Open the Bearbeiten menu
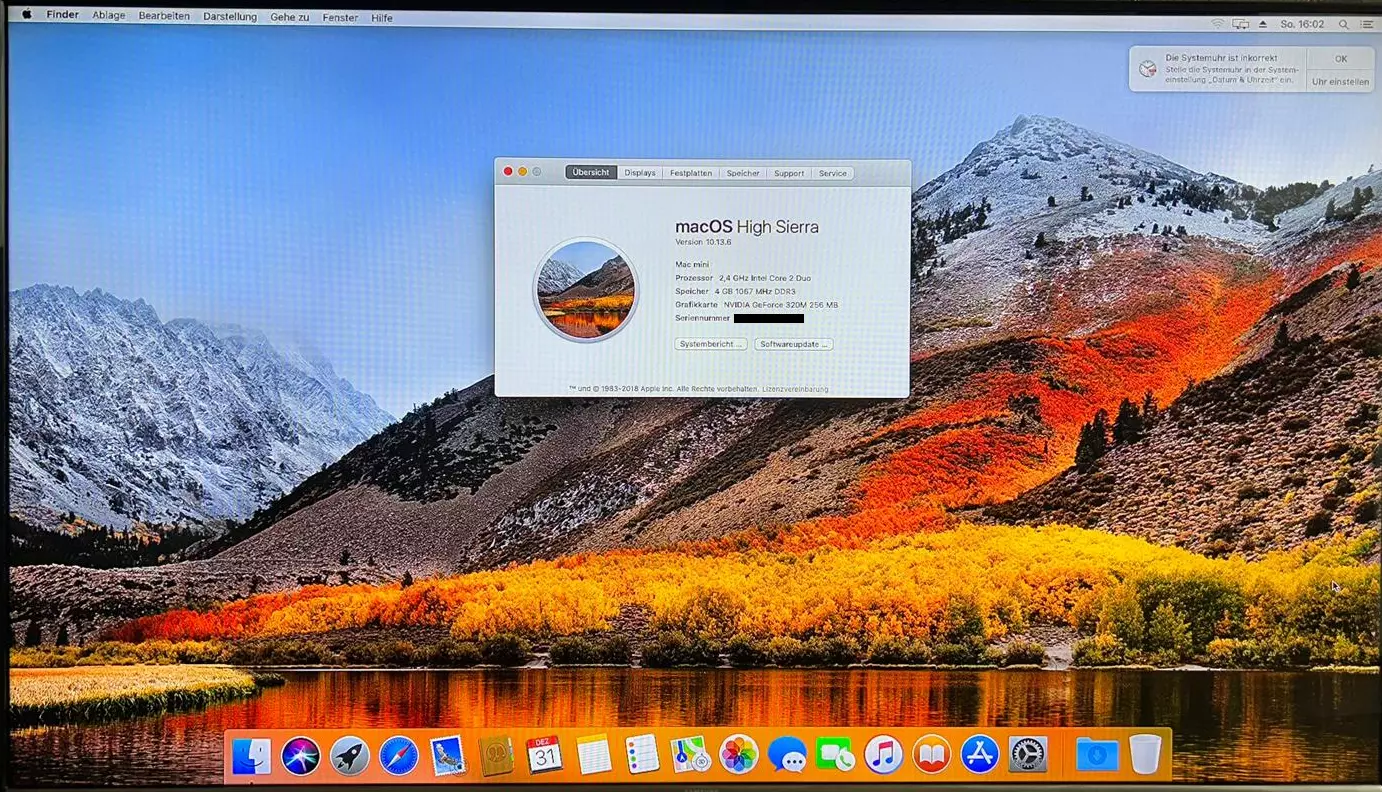 point(164,16)
